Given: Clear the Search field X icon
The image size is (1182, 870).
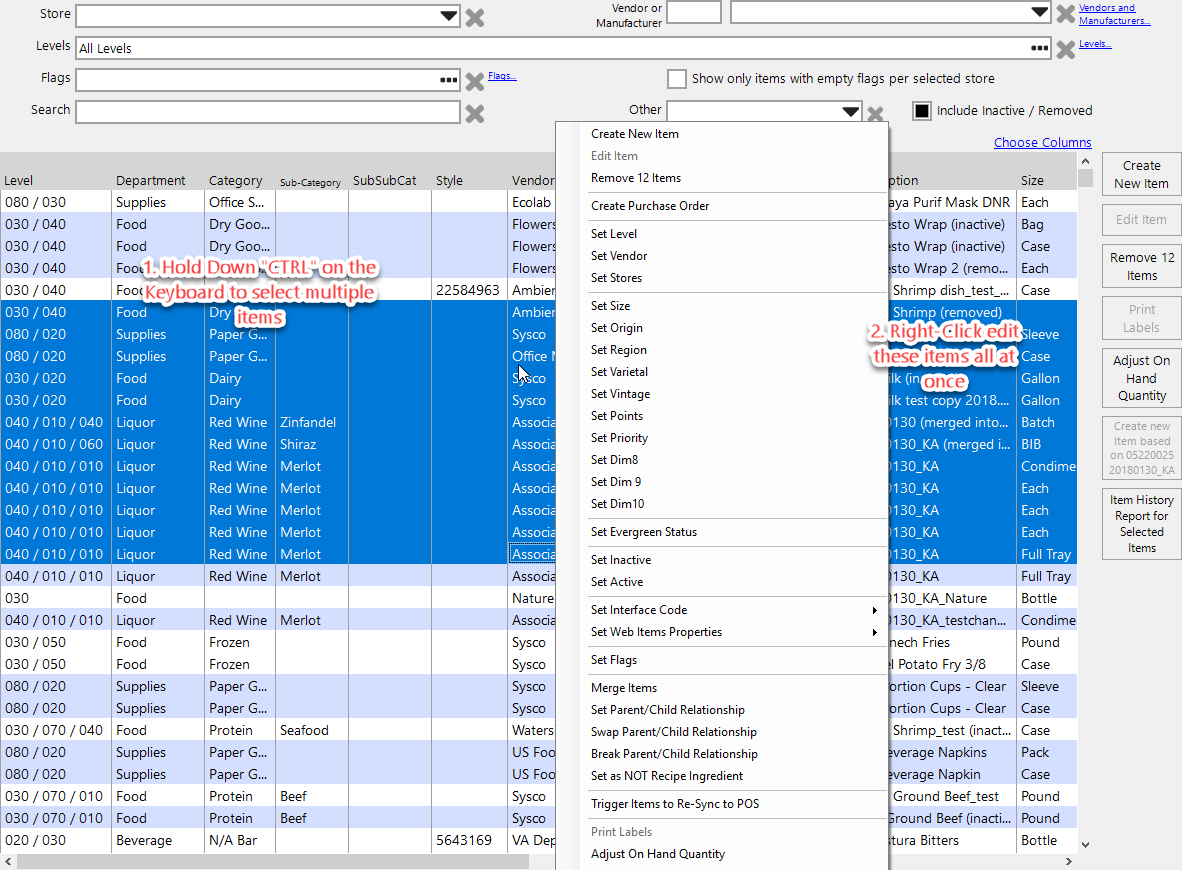Looking at the screenshot, I should point(475,113).
